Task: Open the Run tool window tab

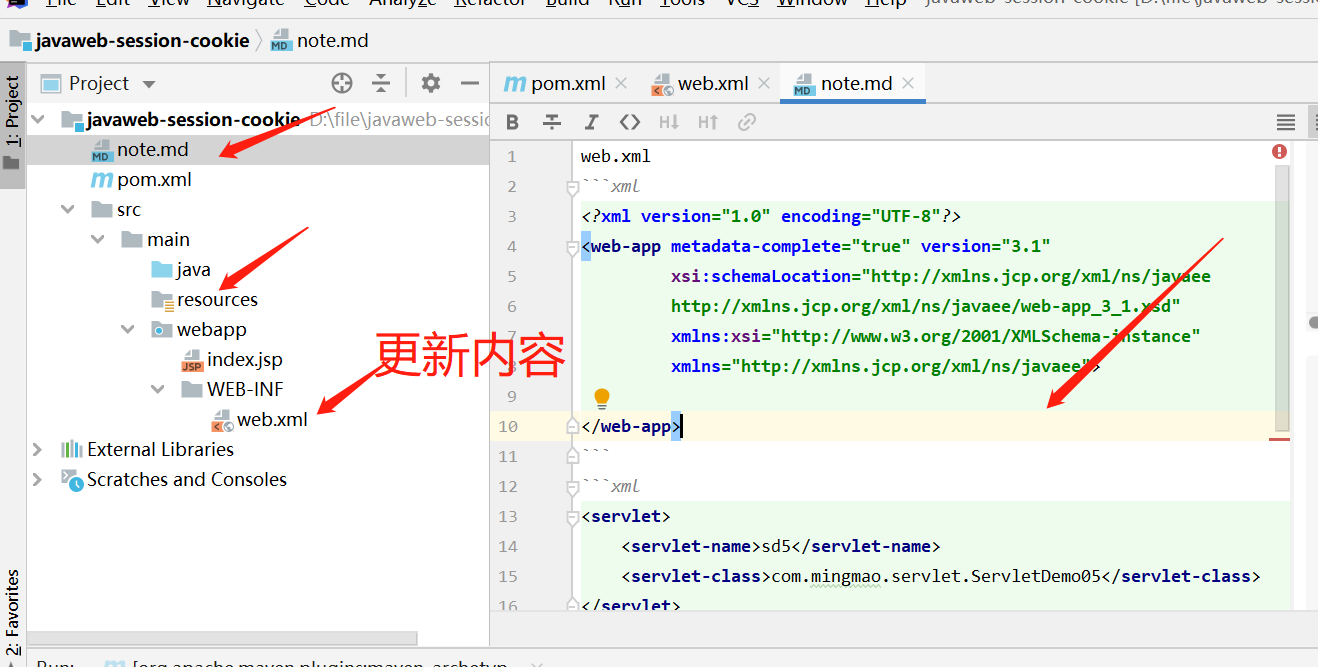Action: [x=57, y=662]
